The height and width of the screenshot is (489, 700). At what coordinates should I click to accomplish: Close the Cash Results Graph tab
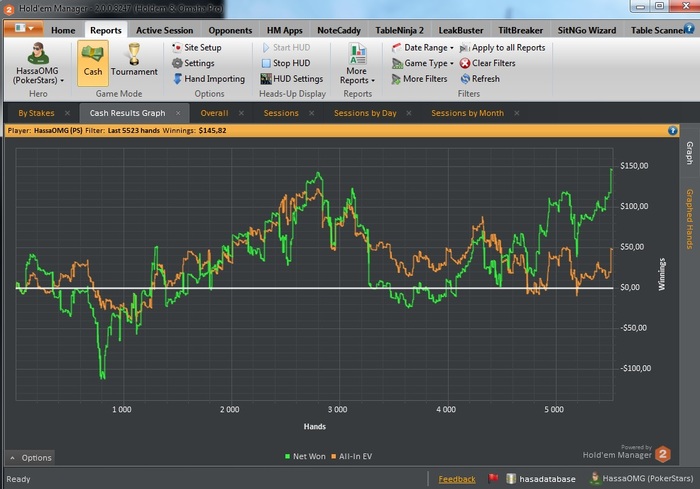coord(178,113)
